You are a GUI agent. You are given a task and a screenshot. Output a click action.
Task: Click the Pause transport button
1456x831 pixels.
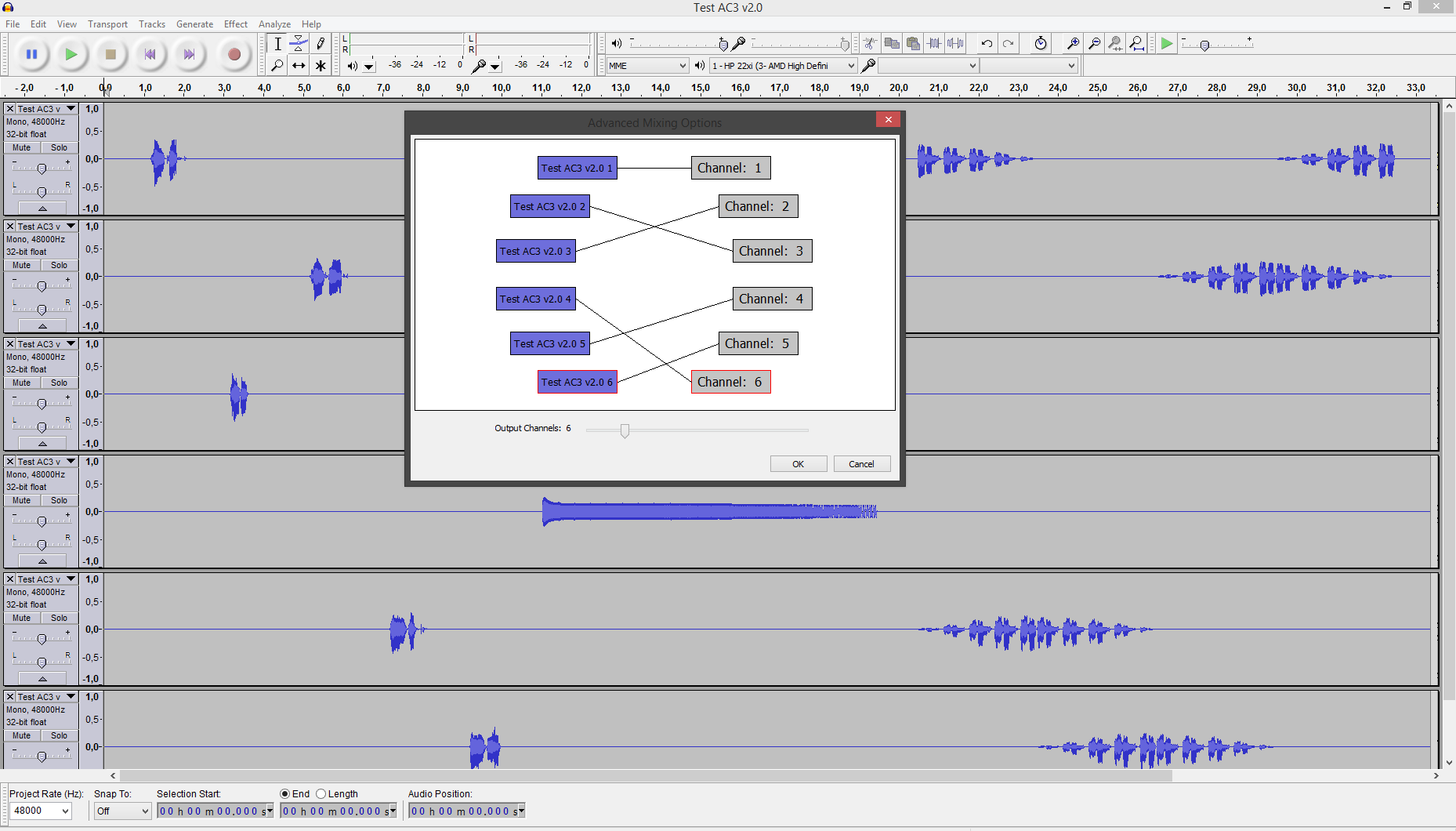pyautogui.click(x=31, y=54)
